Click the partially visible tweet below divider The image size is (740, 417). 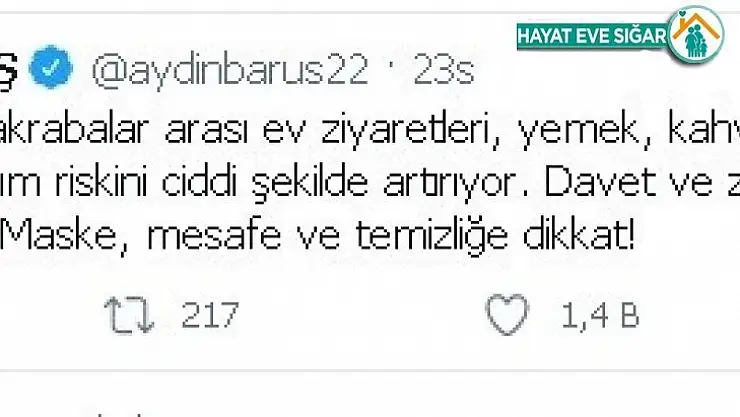(x=118, y=412)
